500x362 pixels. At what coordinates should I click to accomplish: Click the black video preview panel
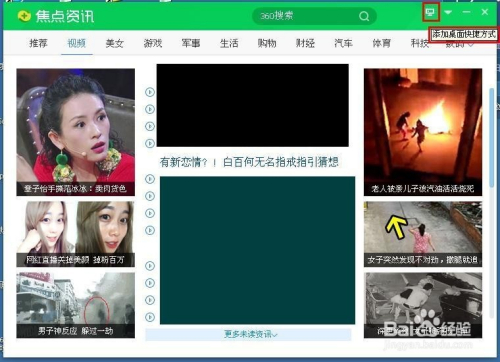click(x=253, y=105)
